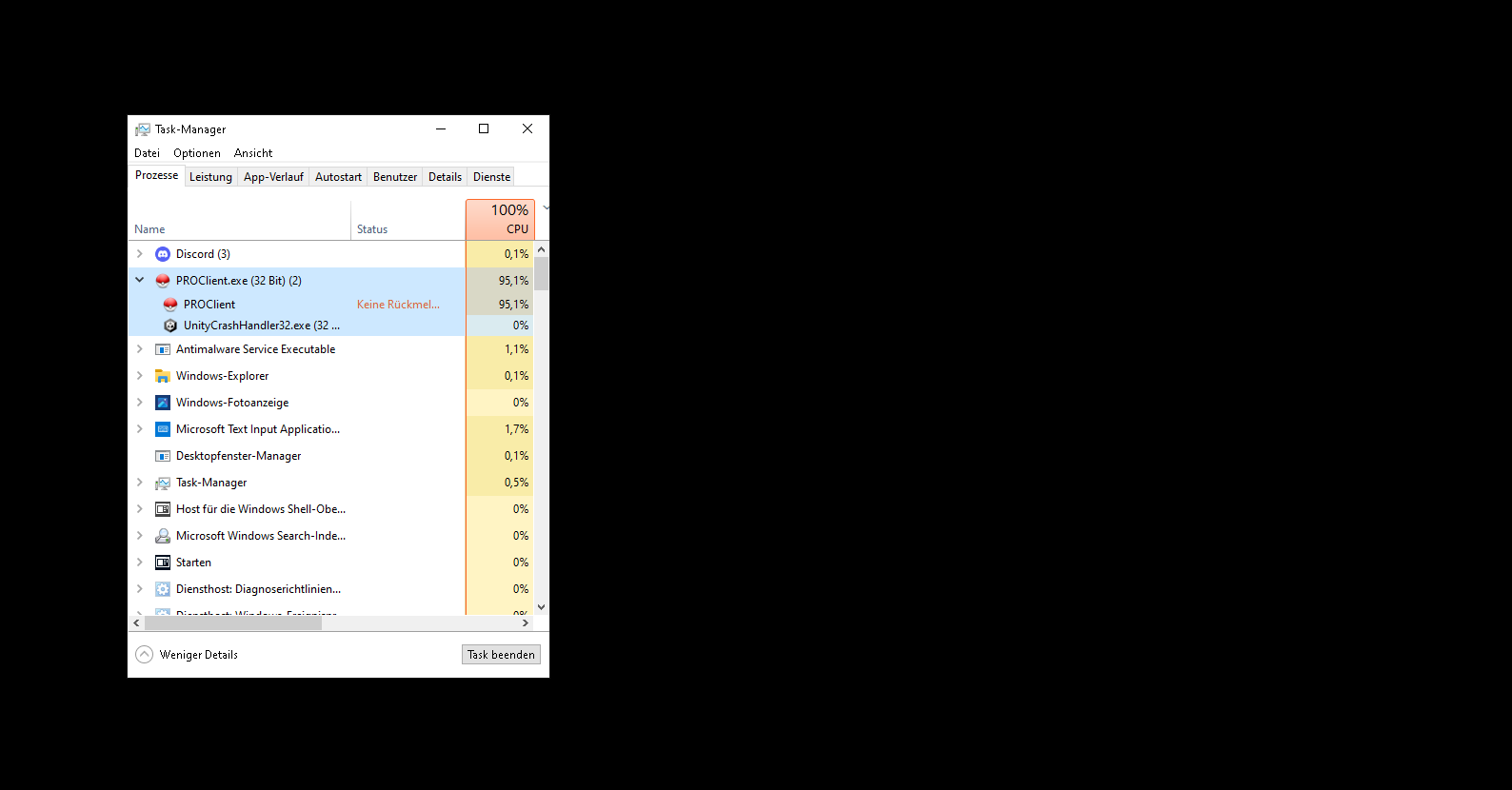Click the Task beenden button

point(501,655)
